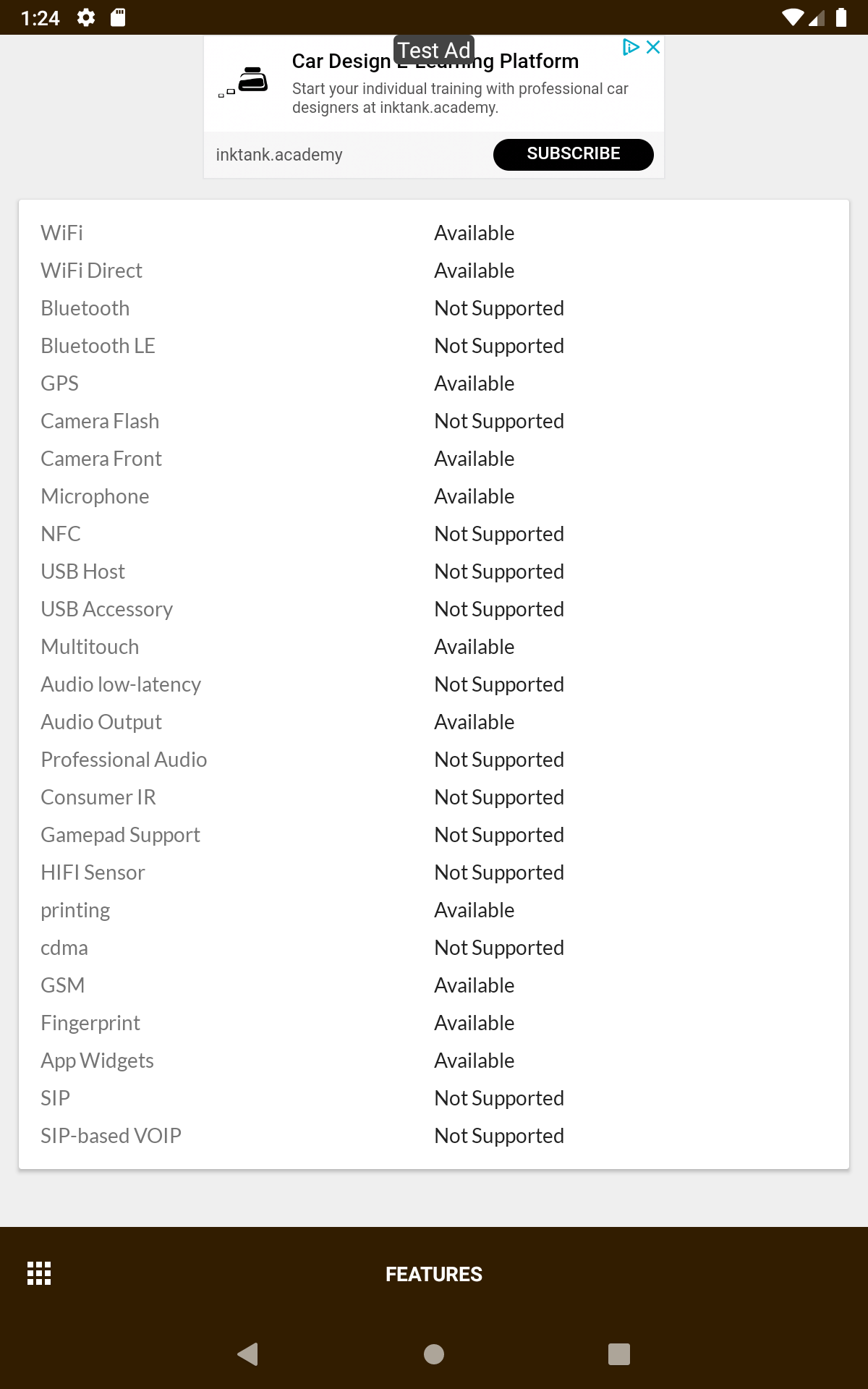Tap the Android back navigation button
The height and width of the screenshot is (1389, 868).
point(248,1354)
